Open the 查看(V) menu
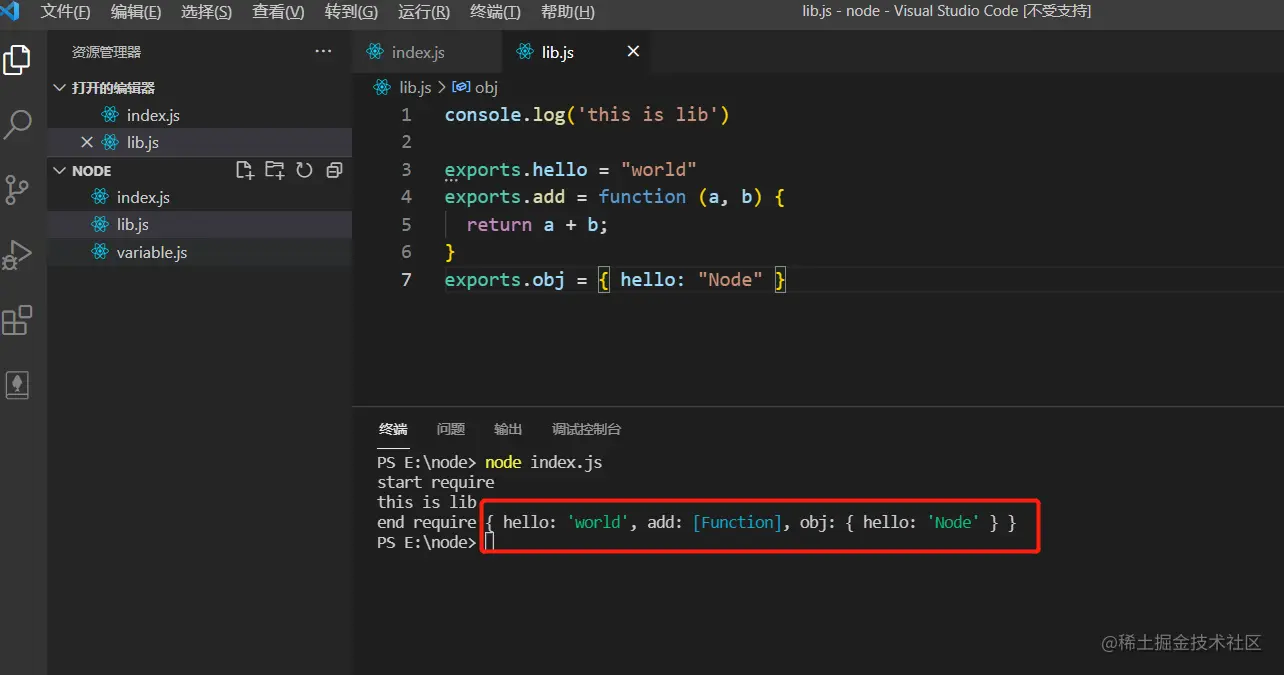This screenshot has height=675, width=1284. (278, 12)
